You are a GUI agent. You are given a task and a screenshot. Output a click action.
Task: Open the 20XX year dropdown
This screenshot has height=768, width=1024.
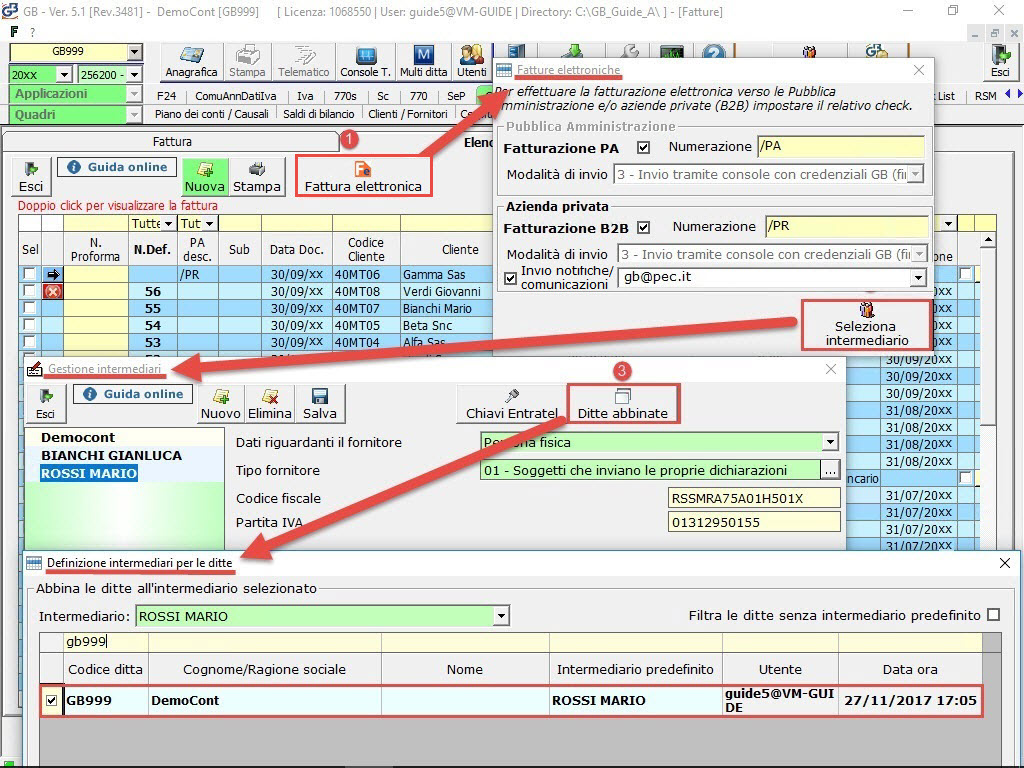[64, 74]
